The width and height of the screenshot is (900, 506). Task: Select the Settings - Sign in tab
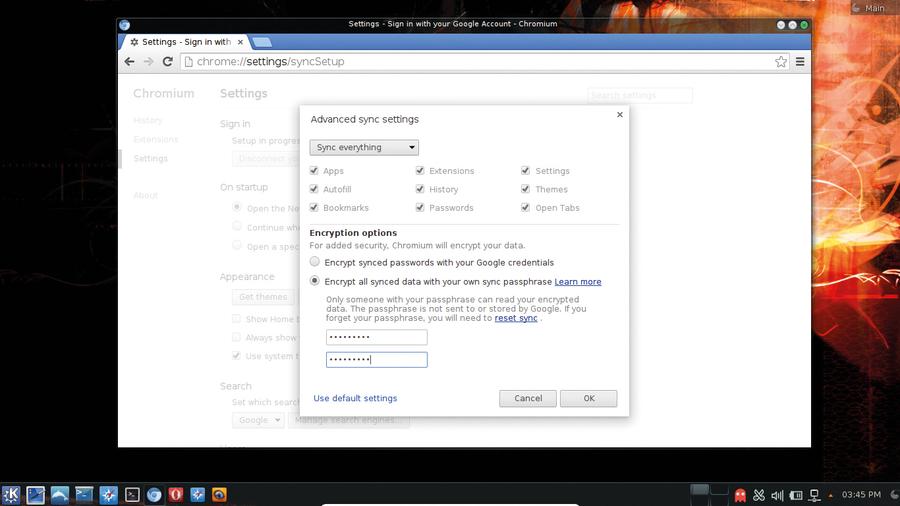pyautogui.click(x=185, y=42)
